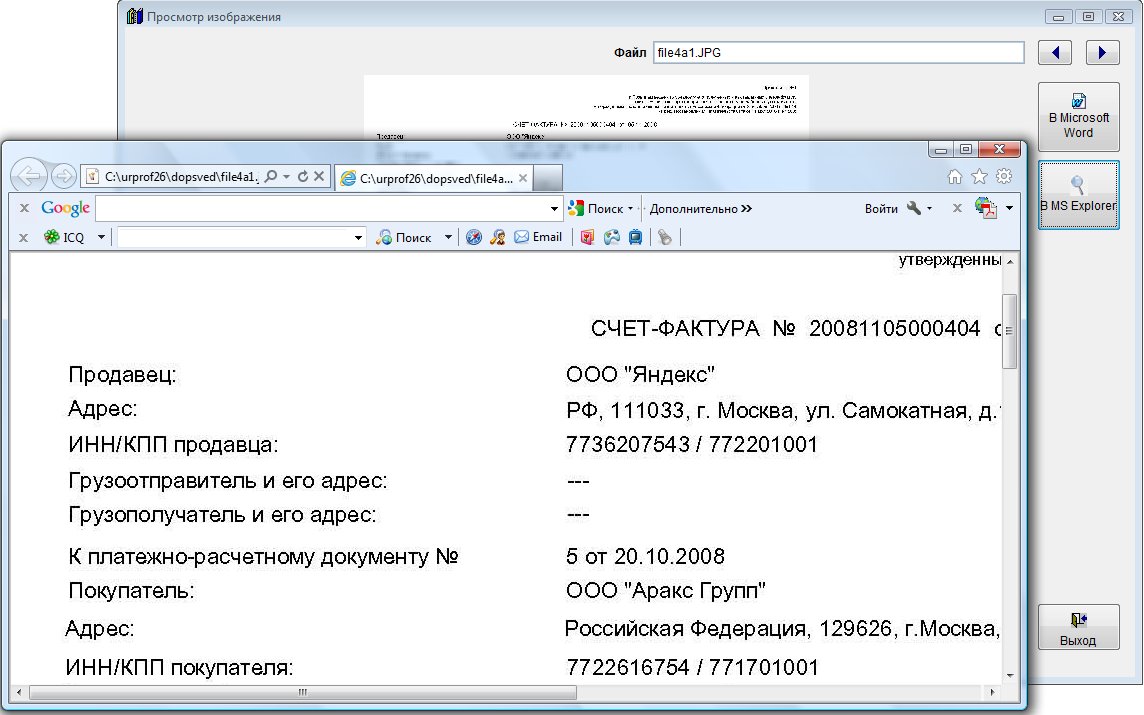Viewport: 1144px width, 715px height.
Task: Click the Google logo in the toolbar
Action: pyautogui.click(x=65, y=209)
